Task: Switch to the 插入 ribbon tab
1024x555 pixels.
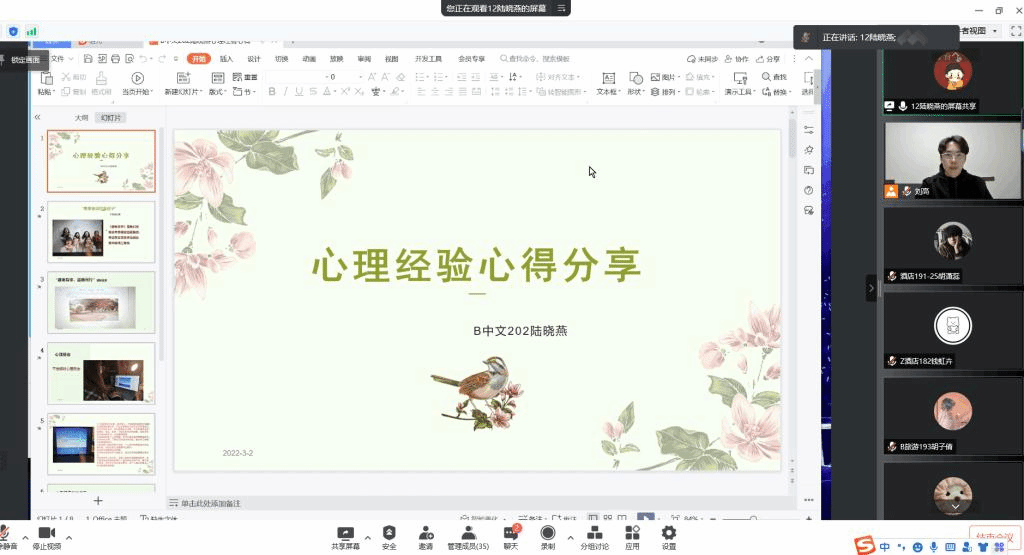Action: (227, 59)
